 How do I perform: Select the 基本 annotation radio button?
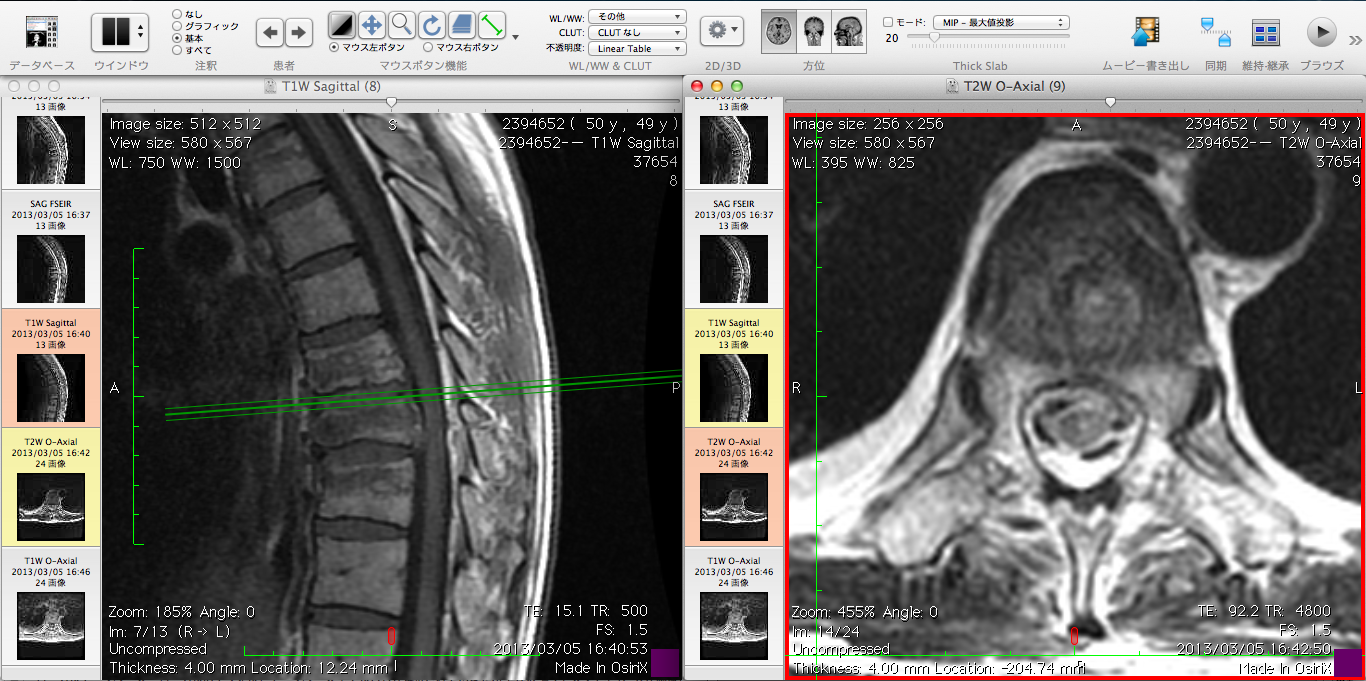(x=177, y=38)
